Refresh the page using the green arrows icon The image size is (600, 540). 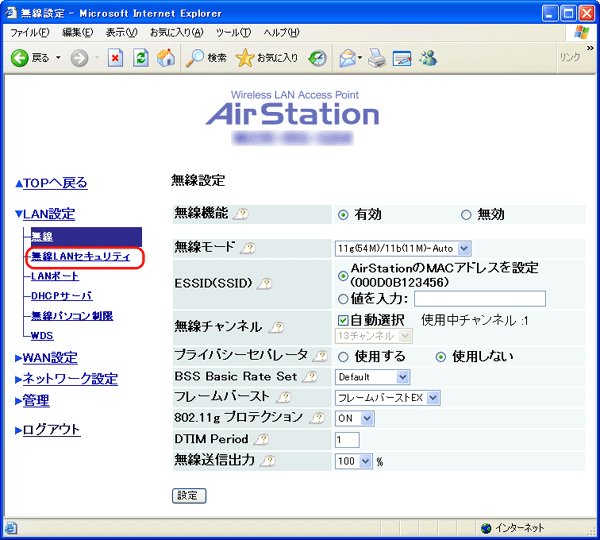(x=141, y=58)
